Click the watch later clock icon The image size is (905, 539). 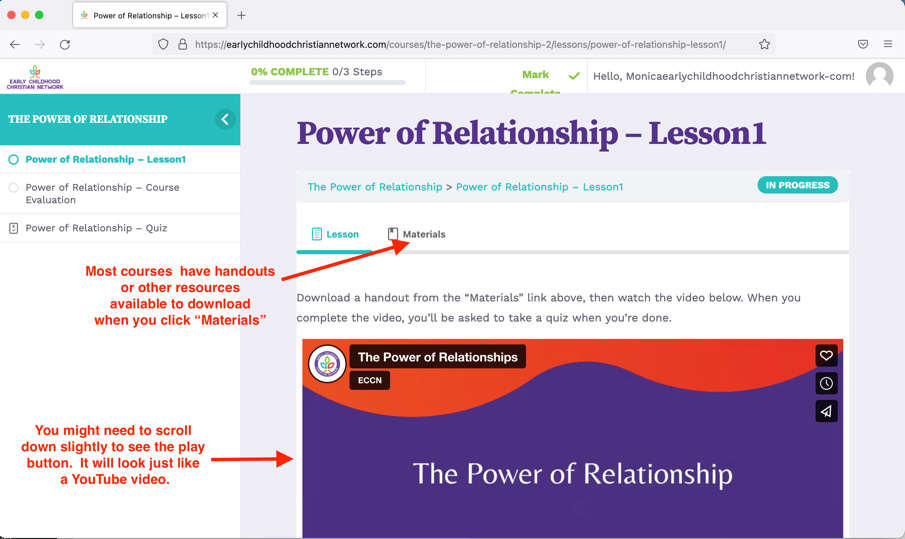826,384
